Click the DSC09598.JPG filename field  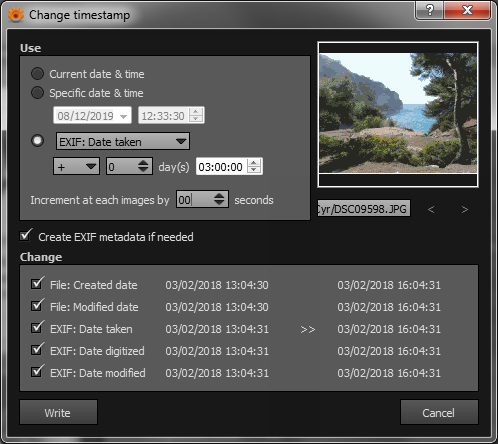point(364,209)
